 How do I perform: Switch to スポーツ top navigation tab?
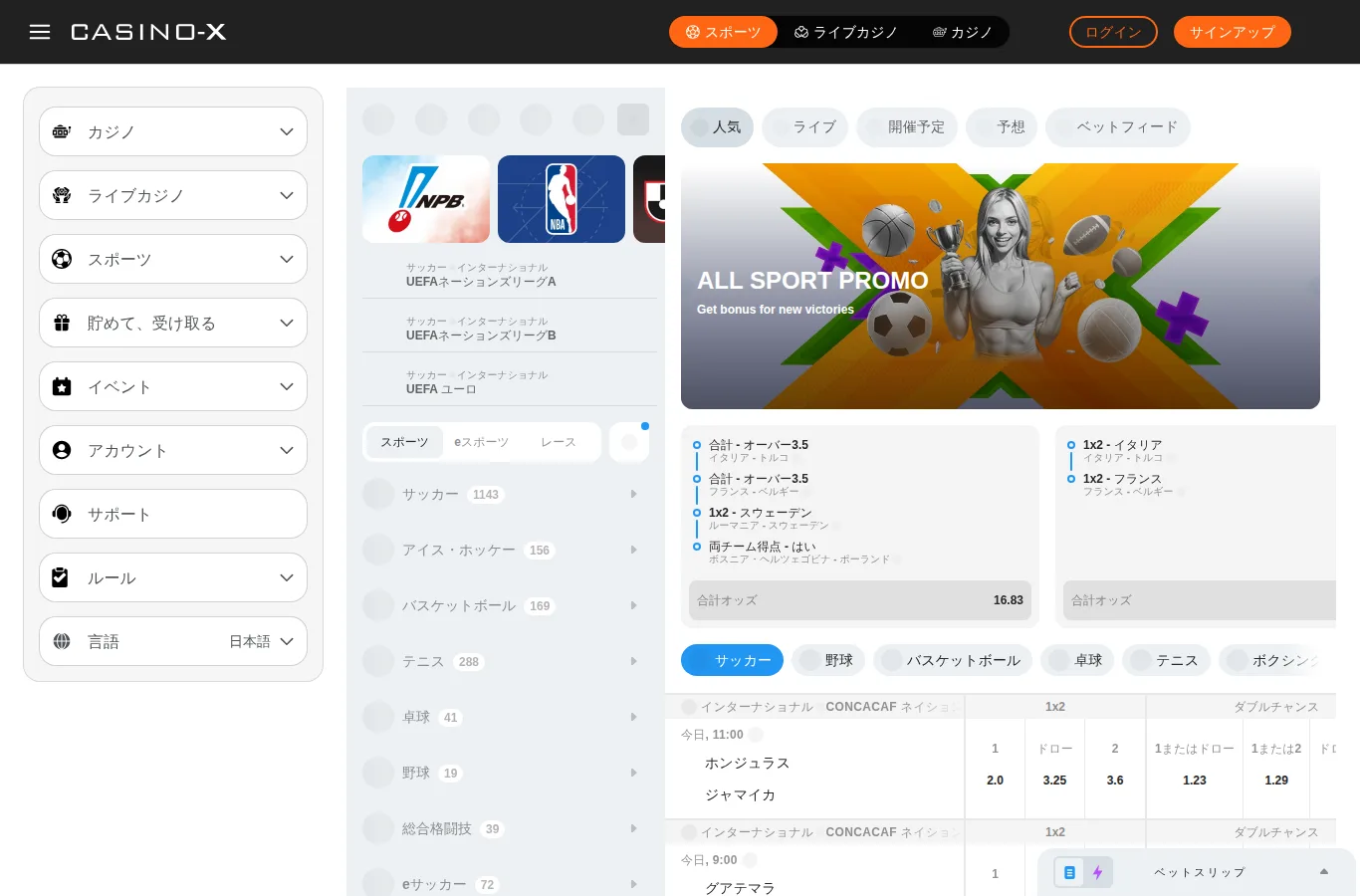pos(723,32)
